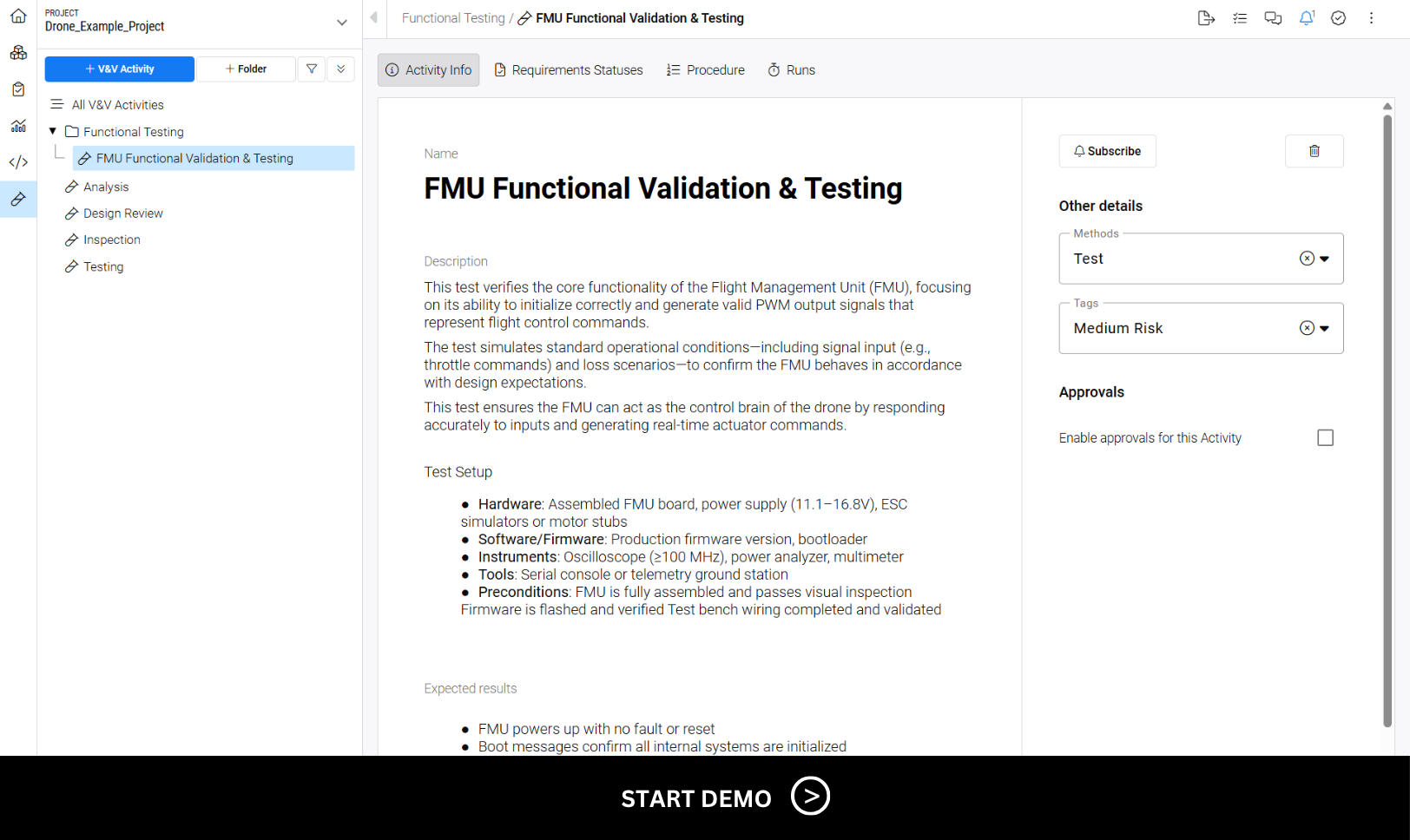Open the Procedure tab
This screenshot has width=1410, height=840.
706,70
